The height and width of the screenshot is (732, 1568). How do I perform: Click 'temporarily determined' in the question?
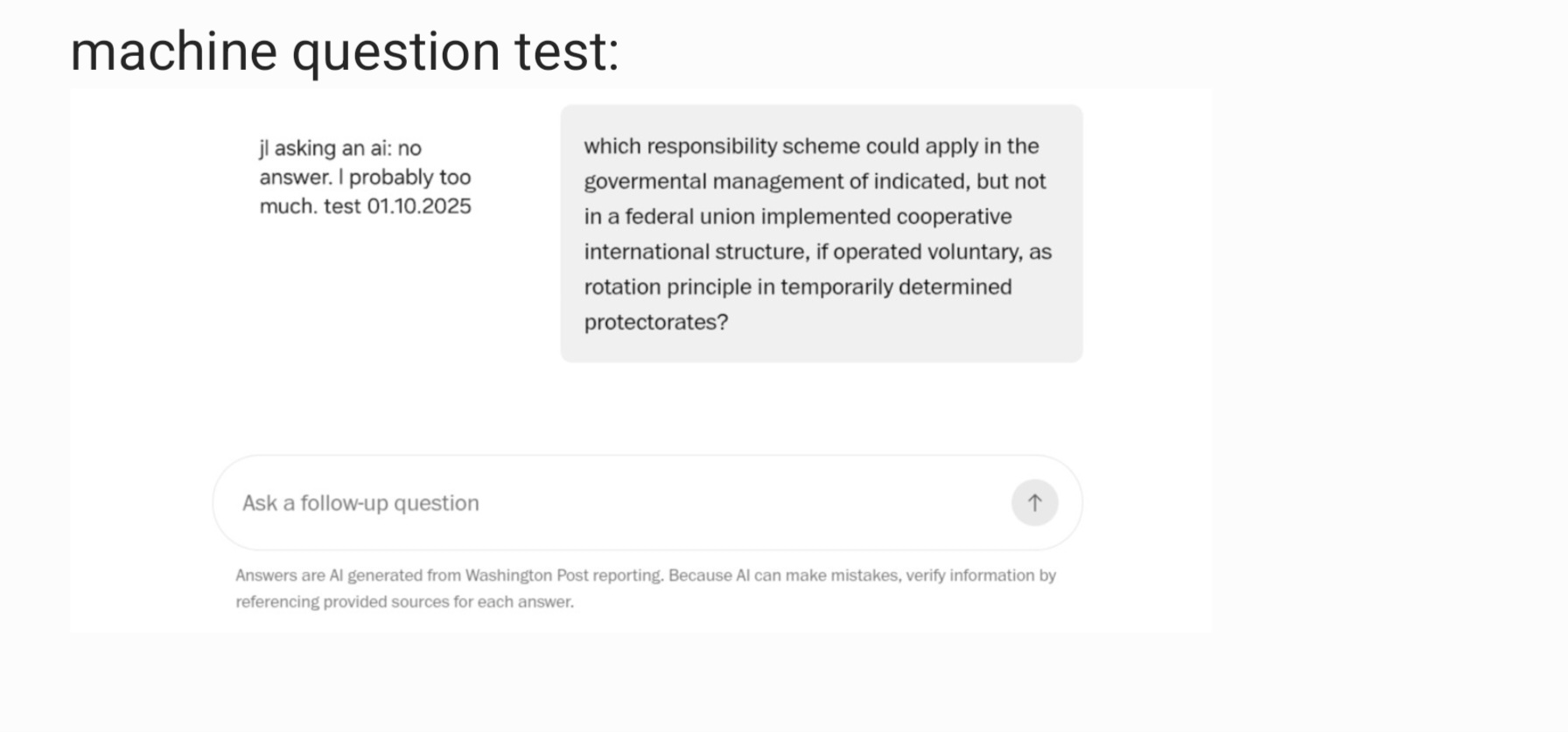pyautogui.click(x=896, y=287)
